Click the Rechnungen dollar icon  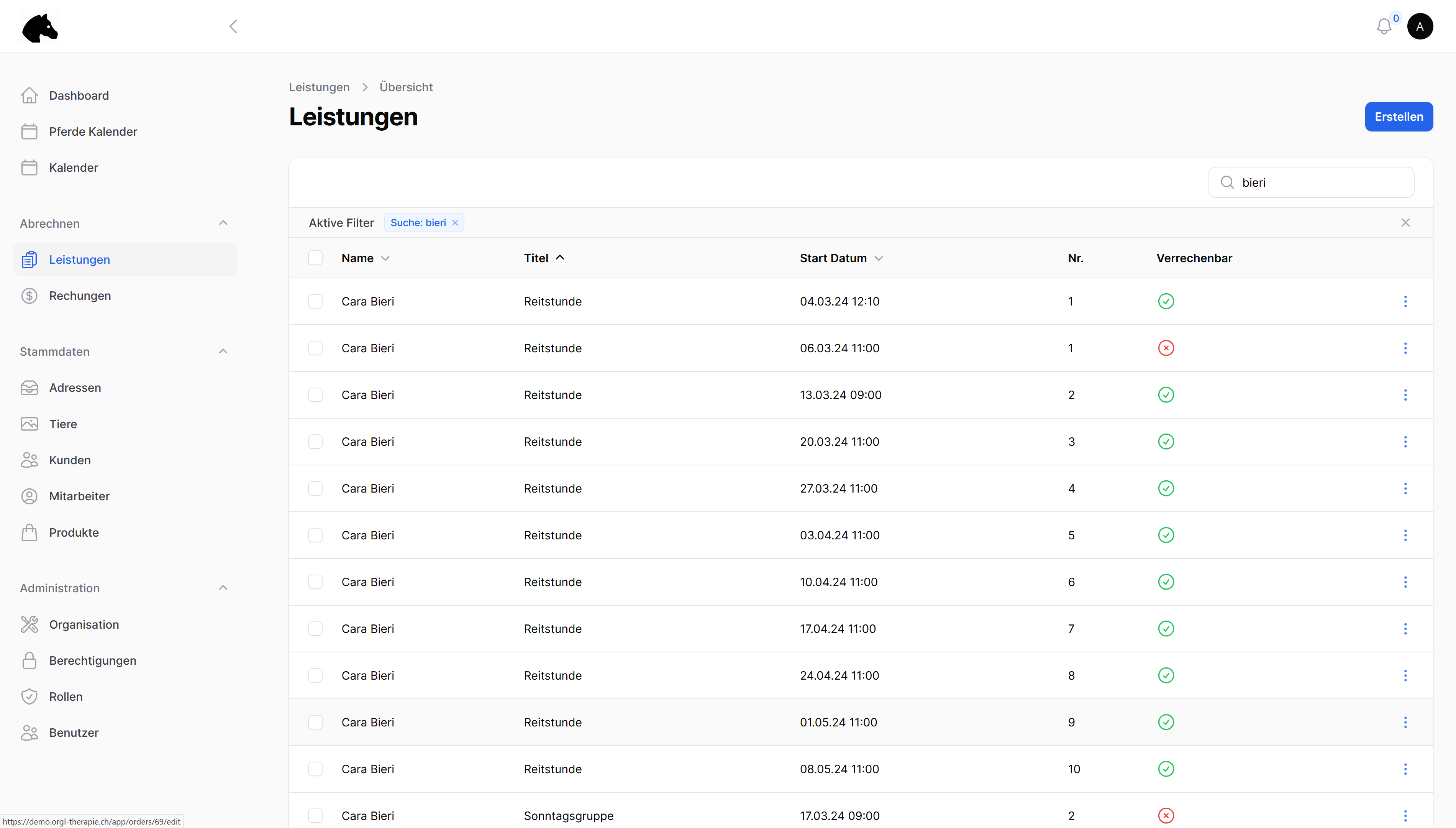(x=29, y=296)
